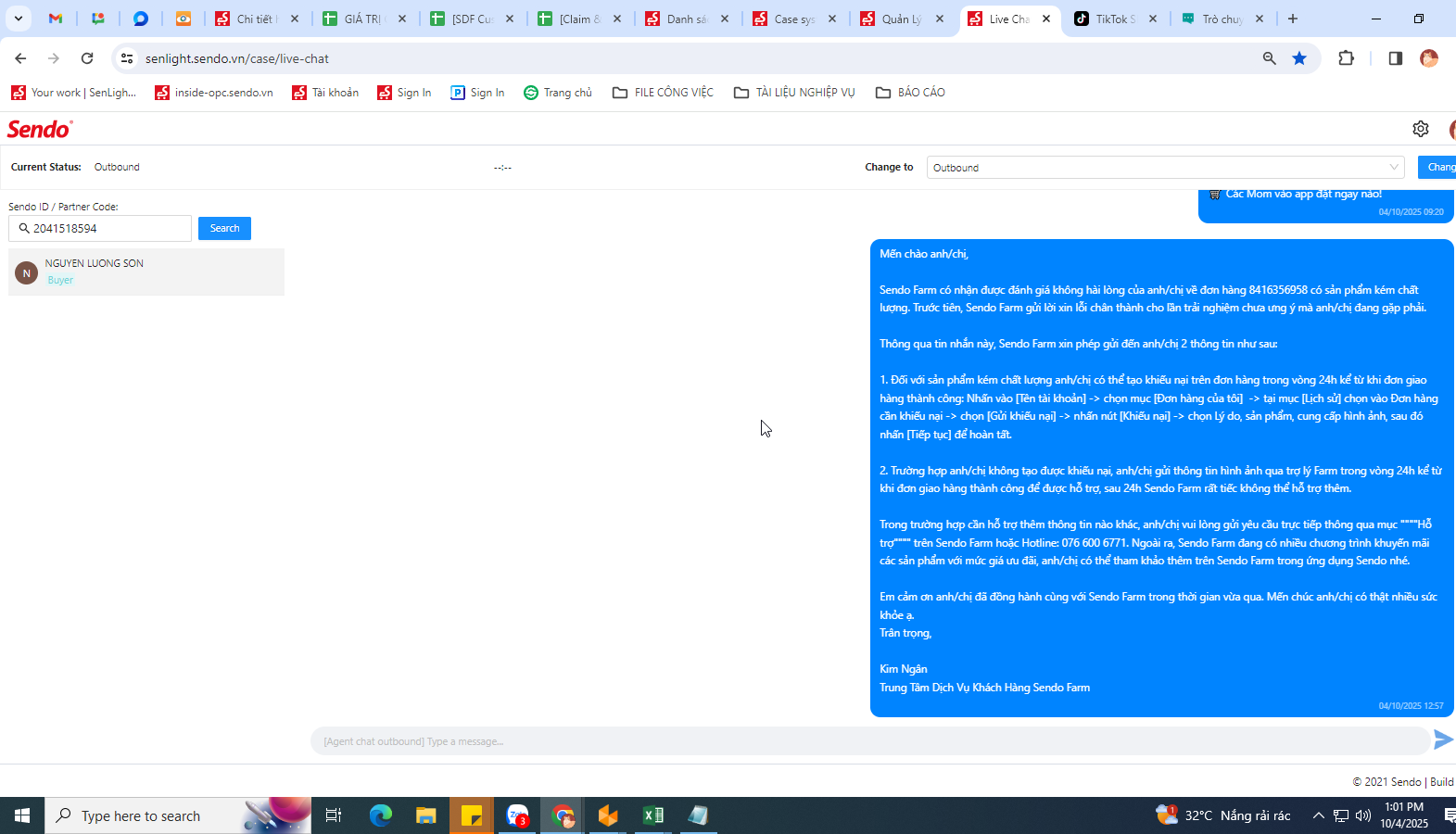
Task: Open Microsoft Edge from the taskbar
Action: (x=381, y=815)
